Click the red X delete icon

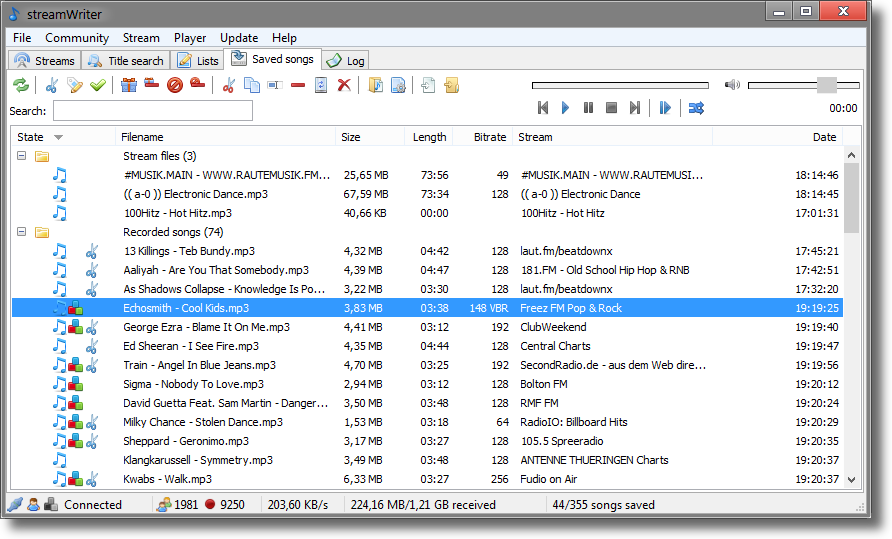coord(344,85)
